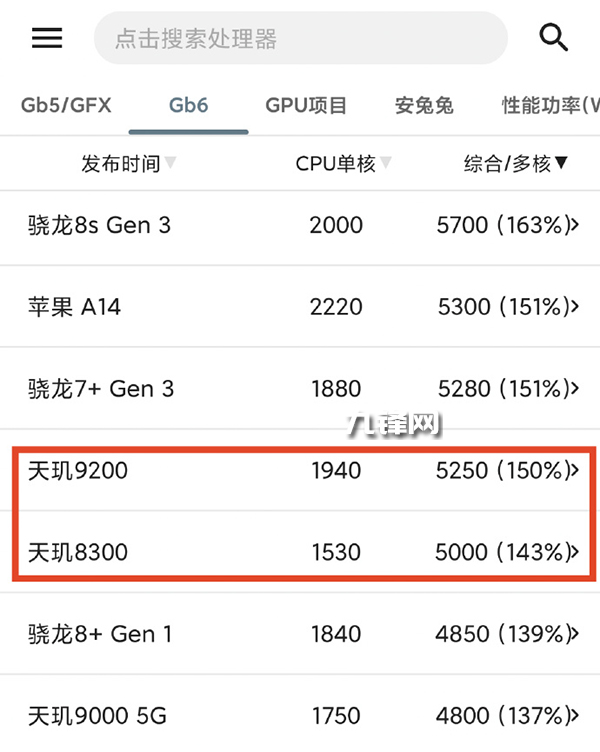The image size is (600, 752).
Task: Select the 天玑9200 processor name
Action: 78,470
